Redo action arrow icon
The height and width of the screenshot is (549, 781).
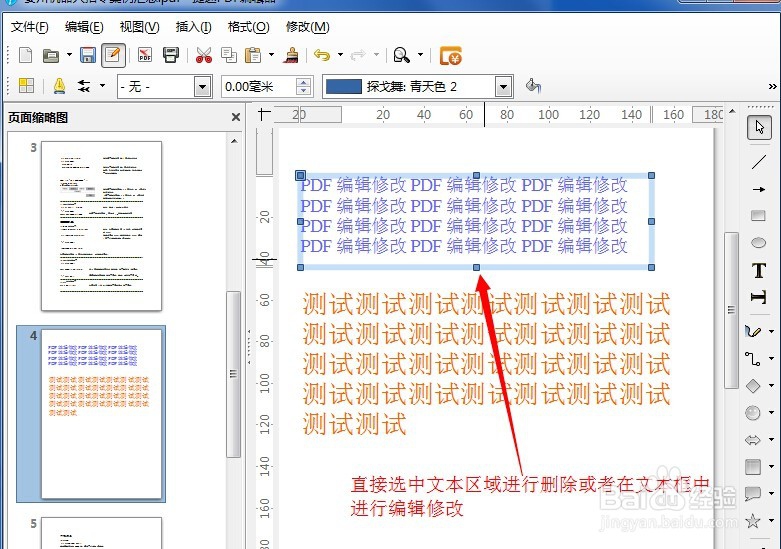pyautogui.click(x=358, y=55)
